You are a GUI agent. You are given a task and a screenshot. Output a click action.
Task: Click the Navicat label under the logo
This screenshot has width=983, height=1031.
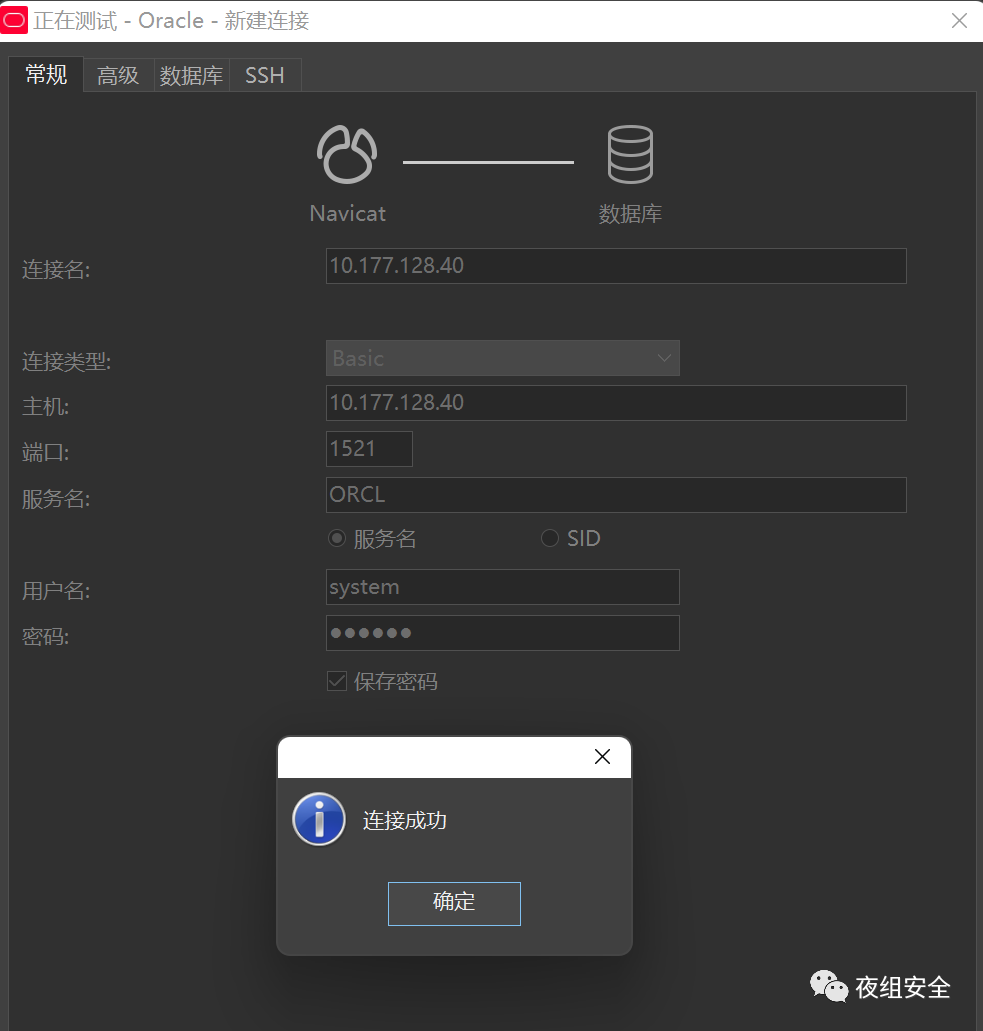(x=347, y=214)
